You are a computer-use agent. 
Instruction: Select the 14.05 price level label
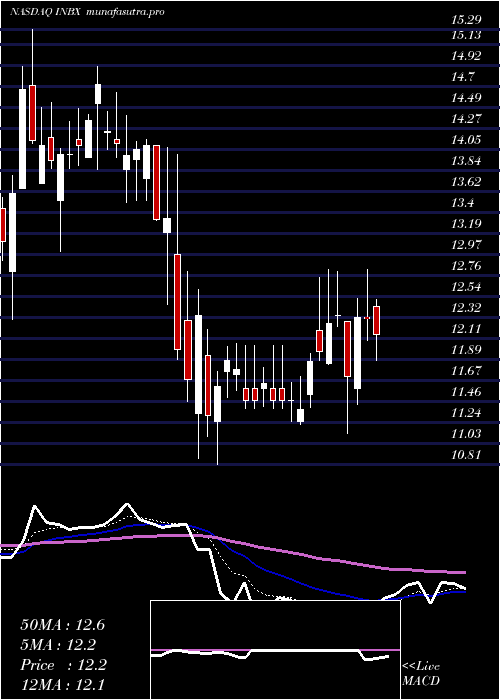[x=466, y=140]
